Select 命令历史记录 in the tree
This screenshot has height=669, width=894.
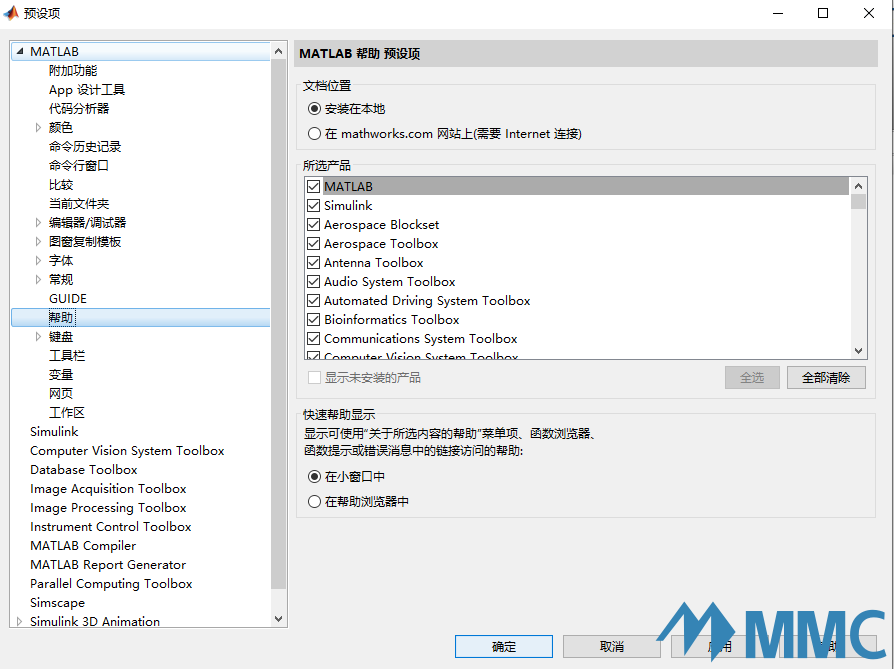[x=85, y=147]
